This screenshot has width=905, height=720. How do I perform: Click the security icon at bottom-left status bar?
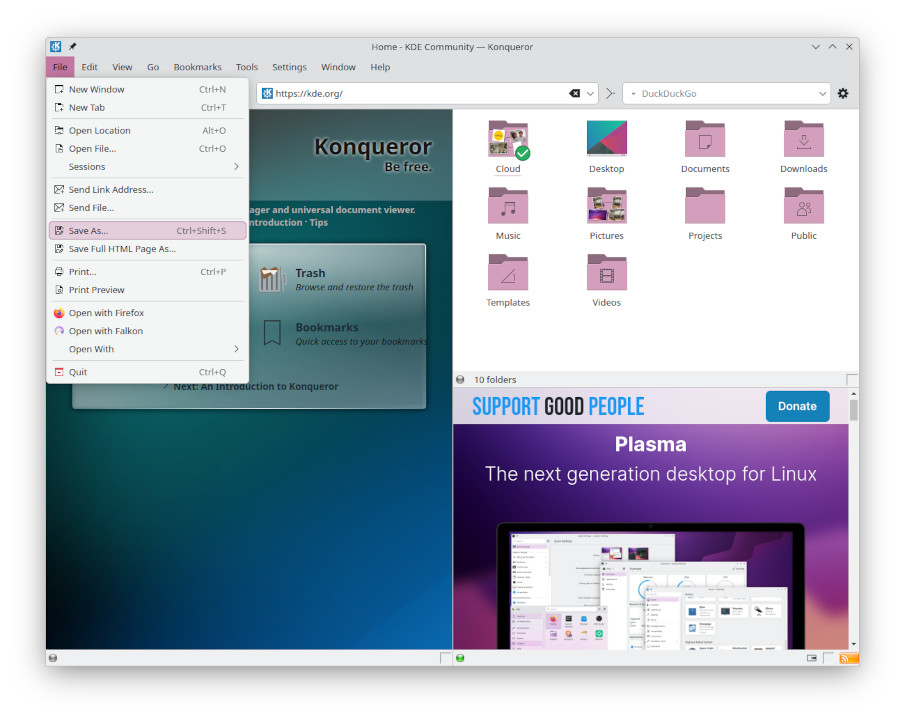coord(52,658)
